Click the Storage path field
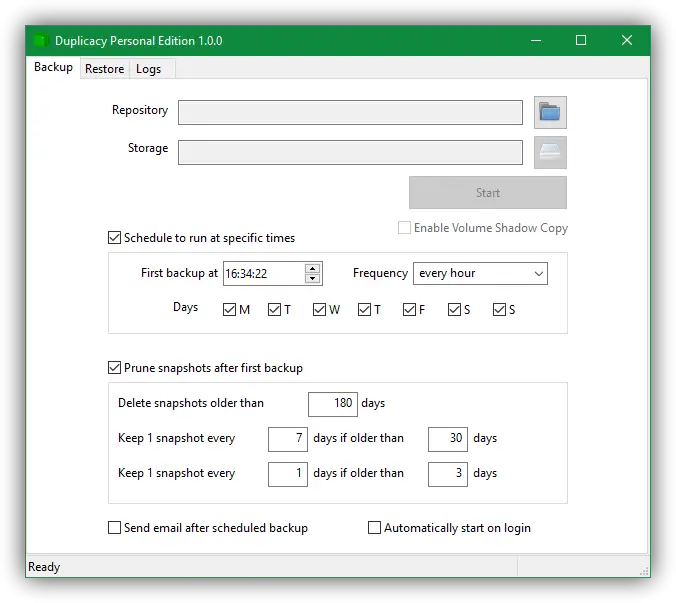The height and width of the screenshot is (603, 676). [x=351, y=152]
